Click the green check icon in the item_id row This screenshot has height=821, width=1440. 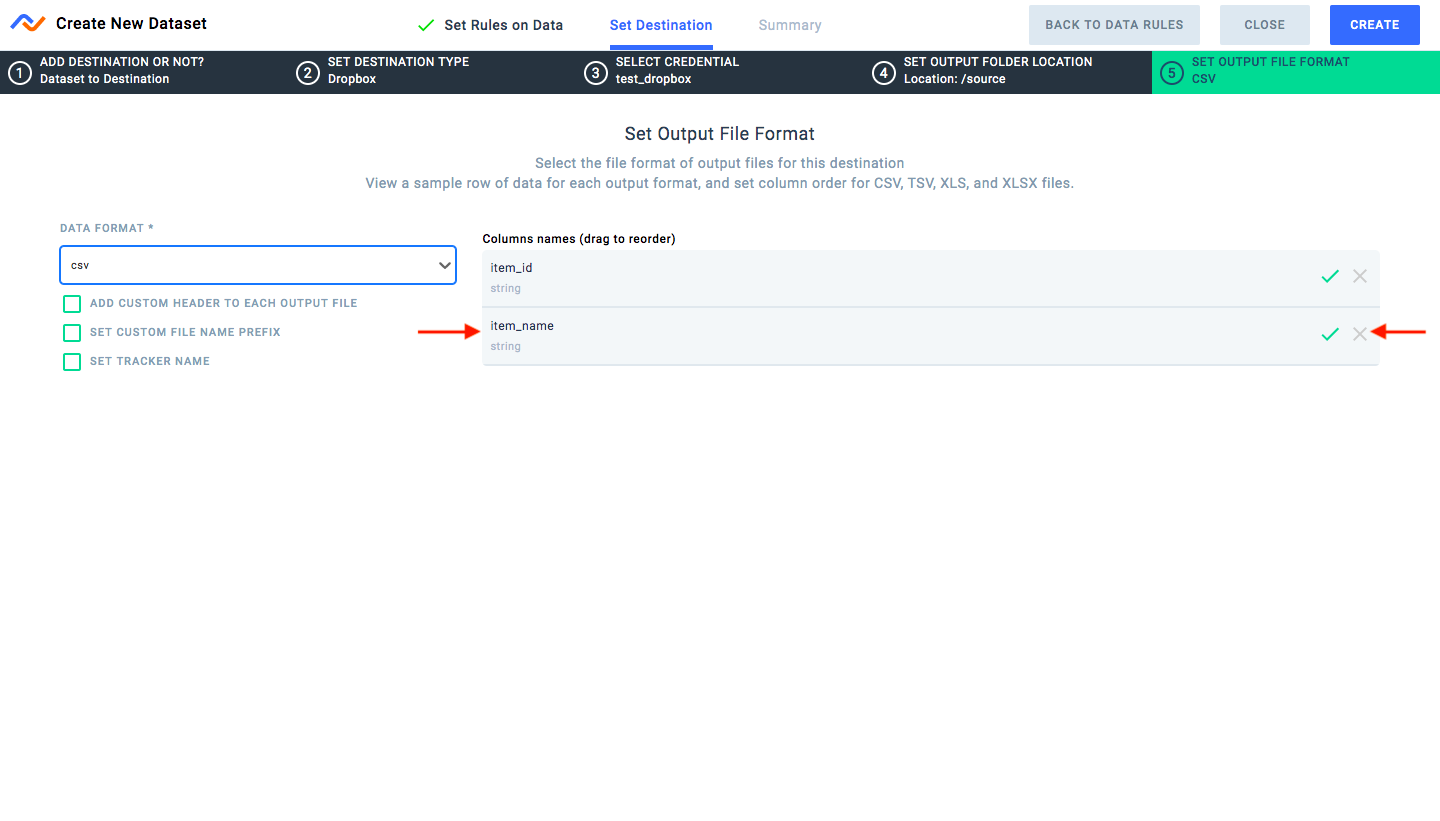coord(1329,277)
